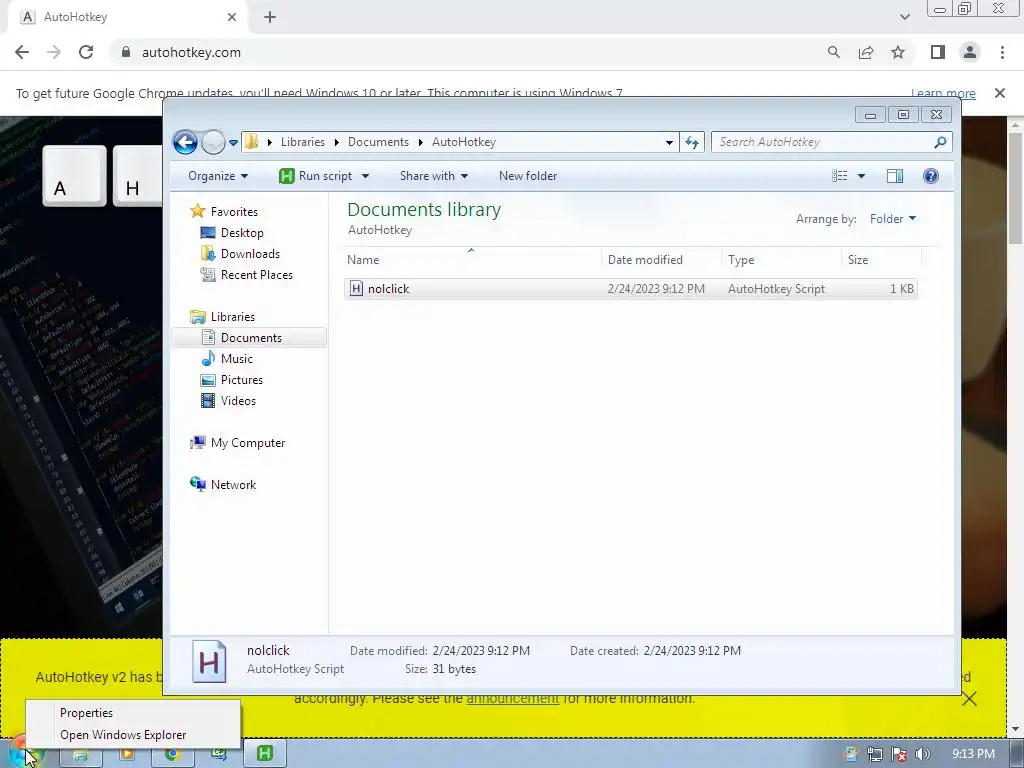Sort by Type column header
The image size is (1024, 768).
[781, 259]
